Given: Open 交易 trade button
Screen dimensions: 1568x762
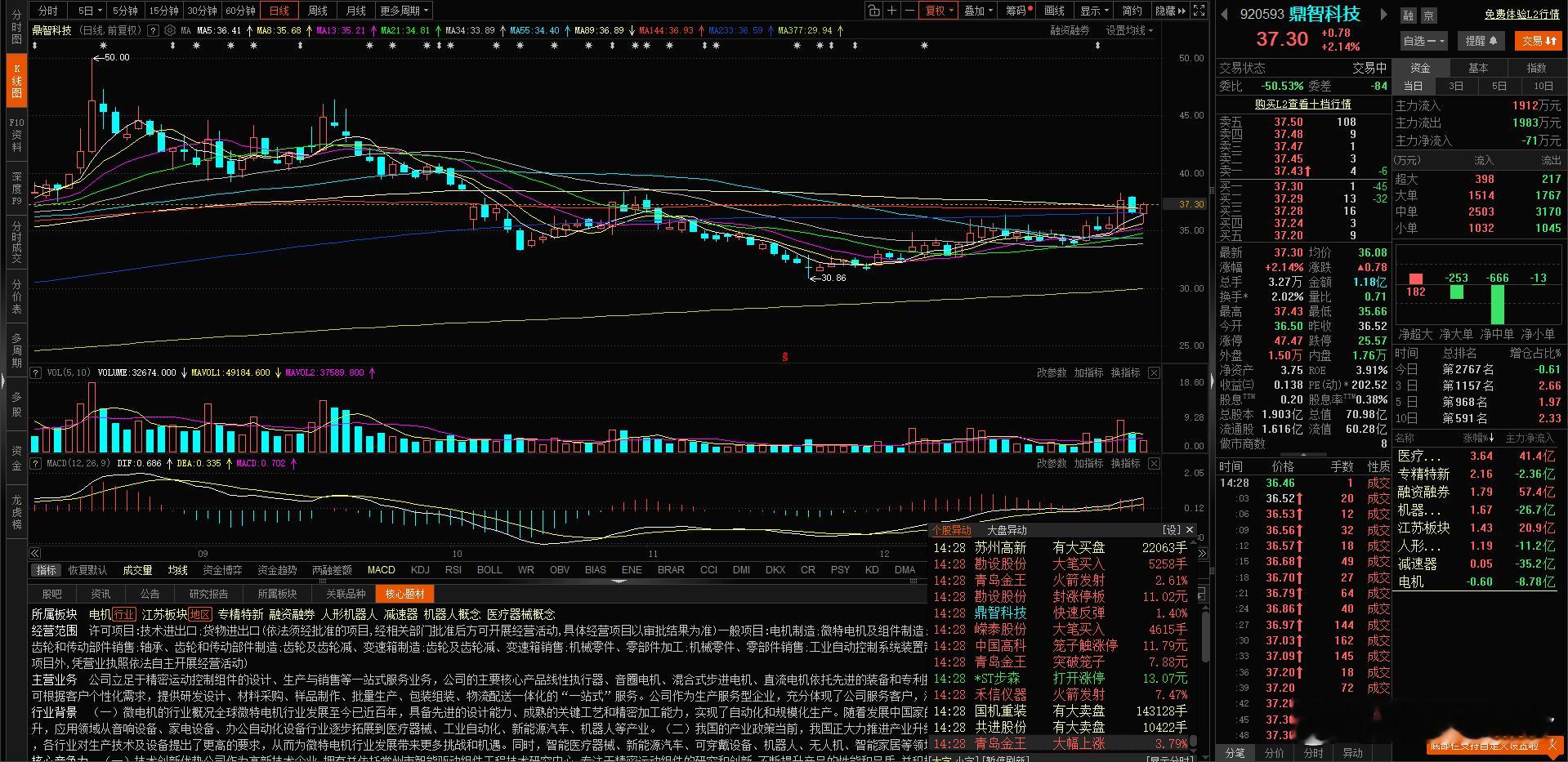Looking at the screenshot, I should [1539, 41].
